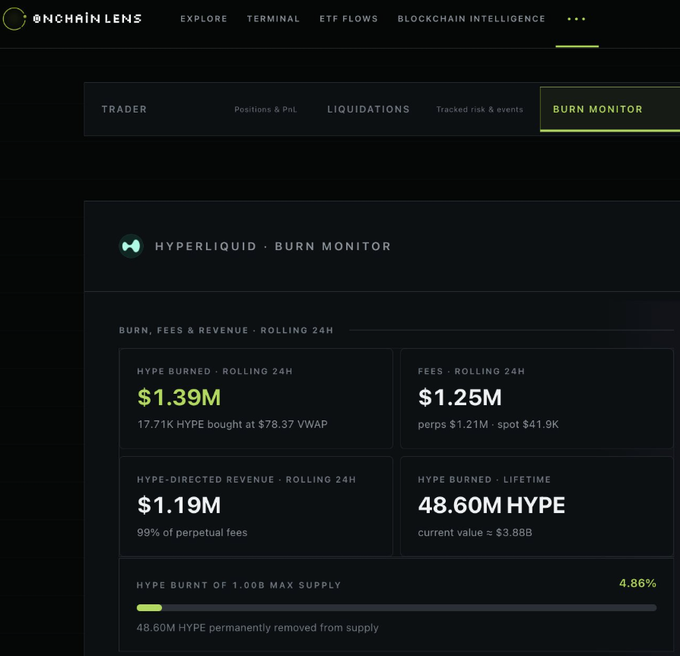Click the ONCHAIN LENS brand name
Viewport: 680px width, 656px height.
pyautogui.click(x=87, y=19)
